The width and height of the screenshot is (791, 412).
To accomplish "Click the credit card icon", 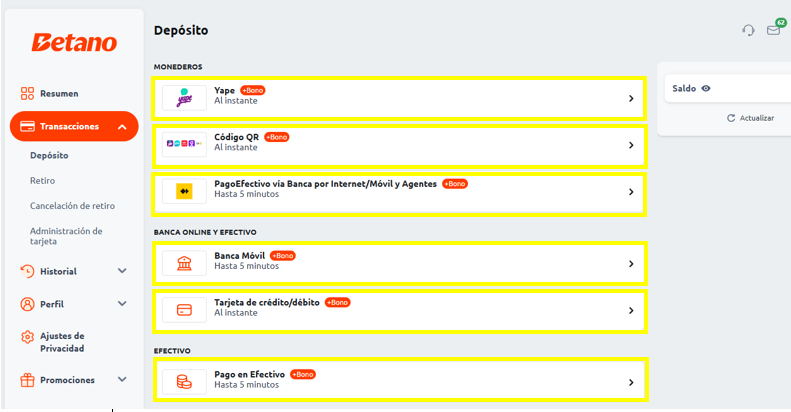I will pyautogui.click(x=184, y=310).
